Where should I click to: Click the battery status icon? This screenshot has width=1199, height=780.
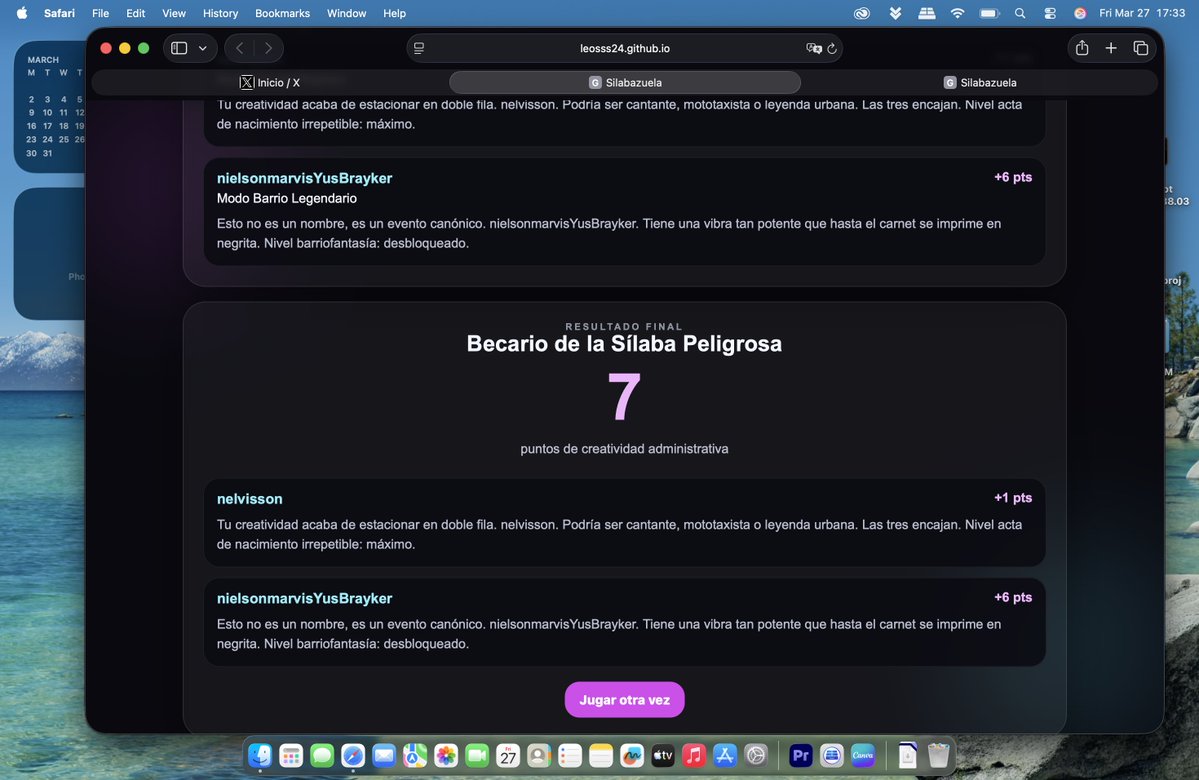point(989,13)
